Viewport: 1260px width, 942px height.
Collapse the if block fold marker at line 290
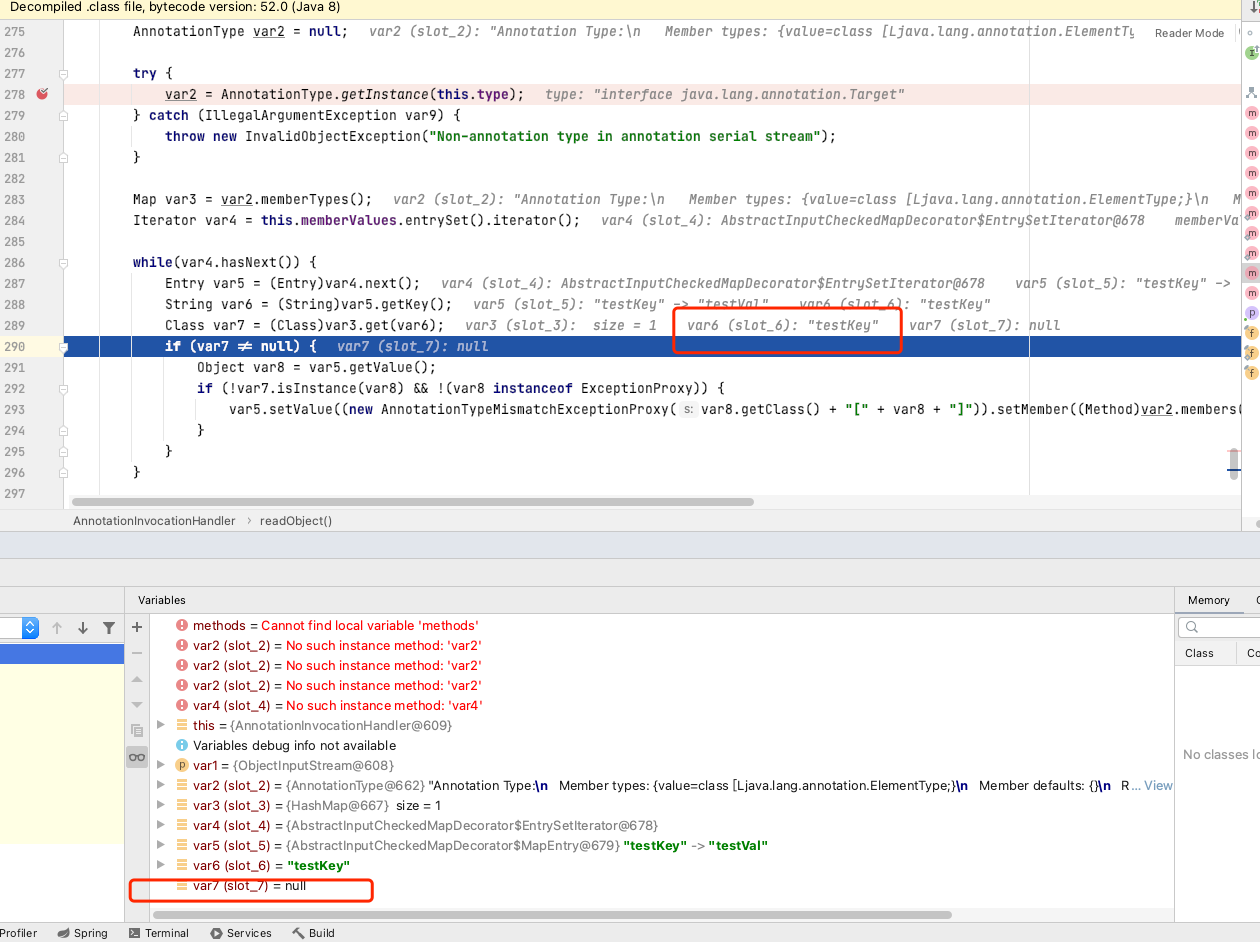(x=63, y=346)
